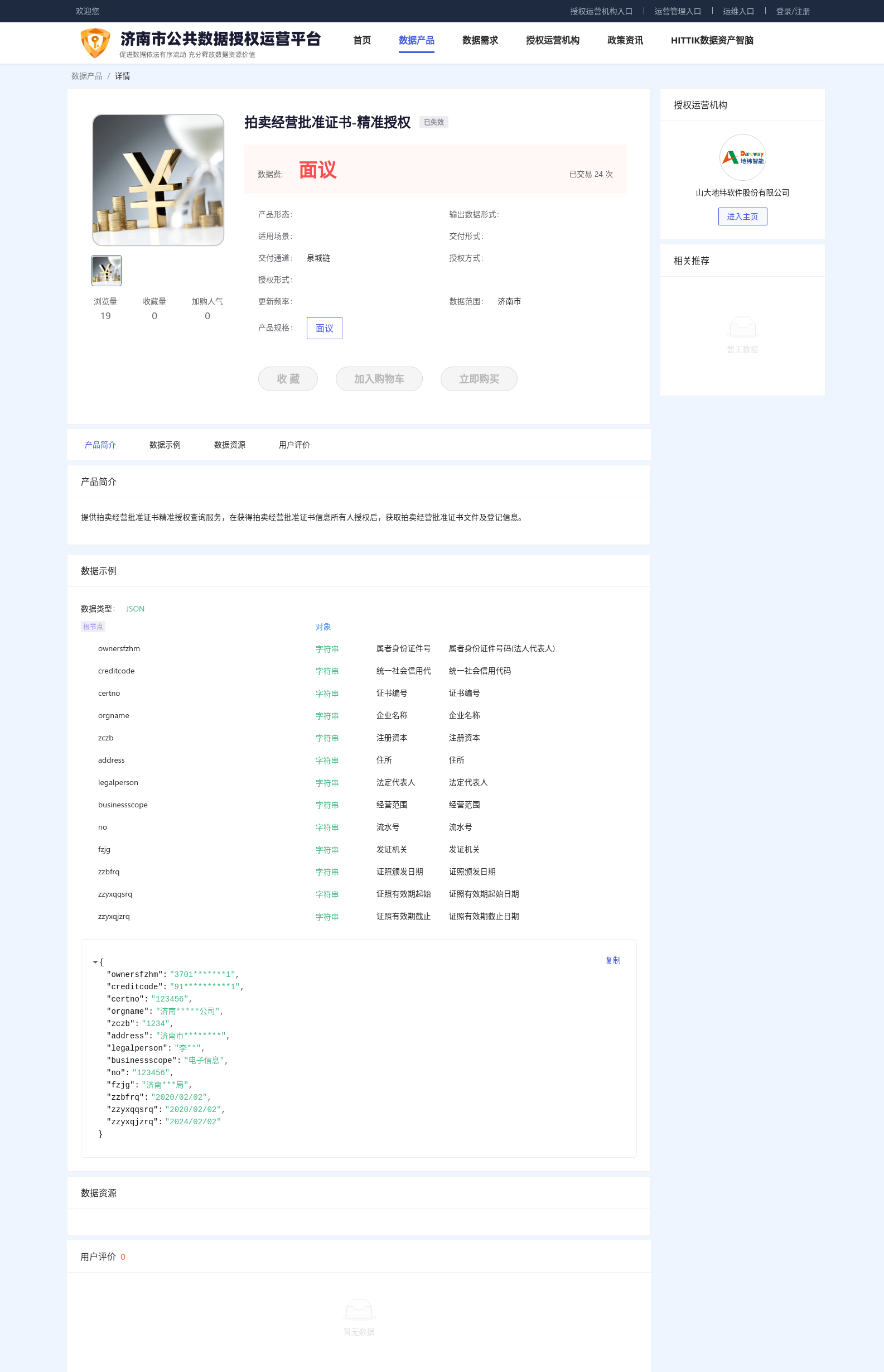The image size is (884, 1372).
Task: Open HITTIK数据资产智脑 nav item
Action: (x=712, y=40)
